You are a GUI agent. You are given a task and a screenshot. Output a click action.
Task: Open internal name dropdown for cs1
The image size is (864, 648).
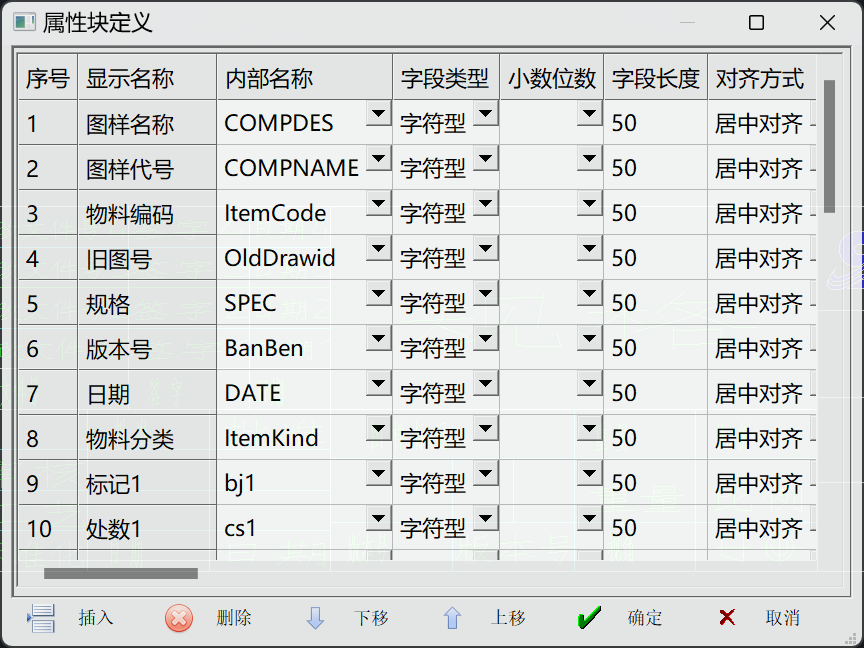point(379,519)
